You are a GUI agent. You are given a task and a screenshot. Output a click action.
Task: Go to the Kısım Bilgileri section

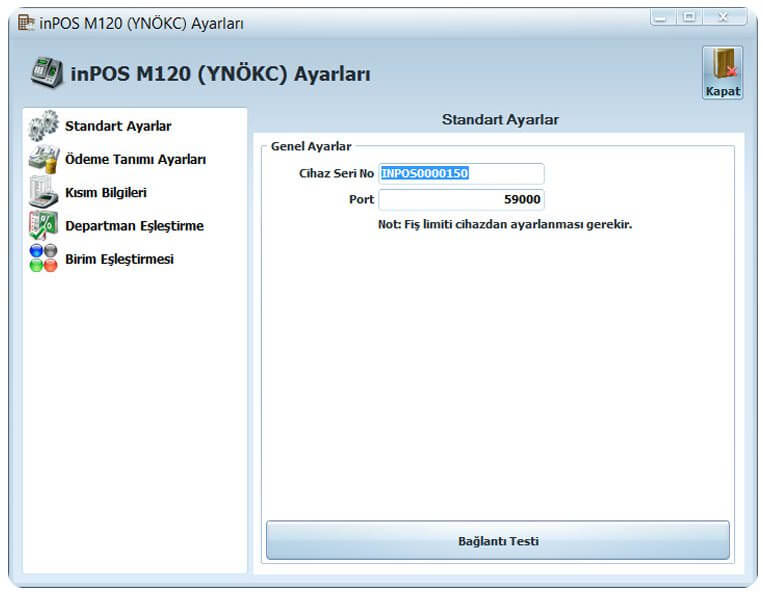pos(106,192)
